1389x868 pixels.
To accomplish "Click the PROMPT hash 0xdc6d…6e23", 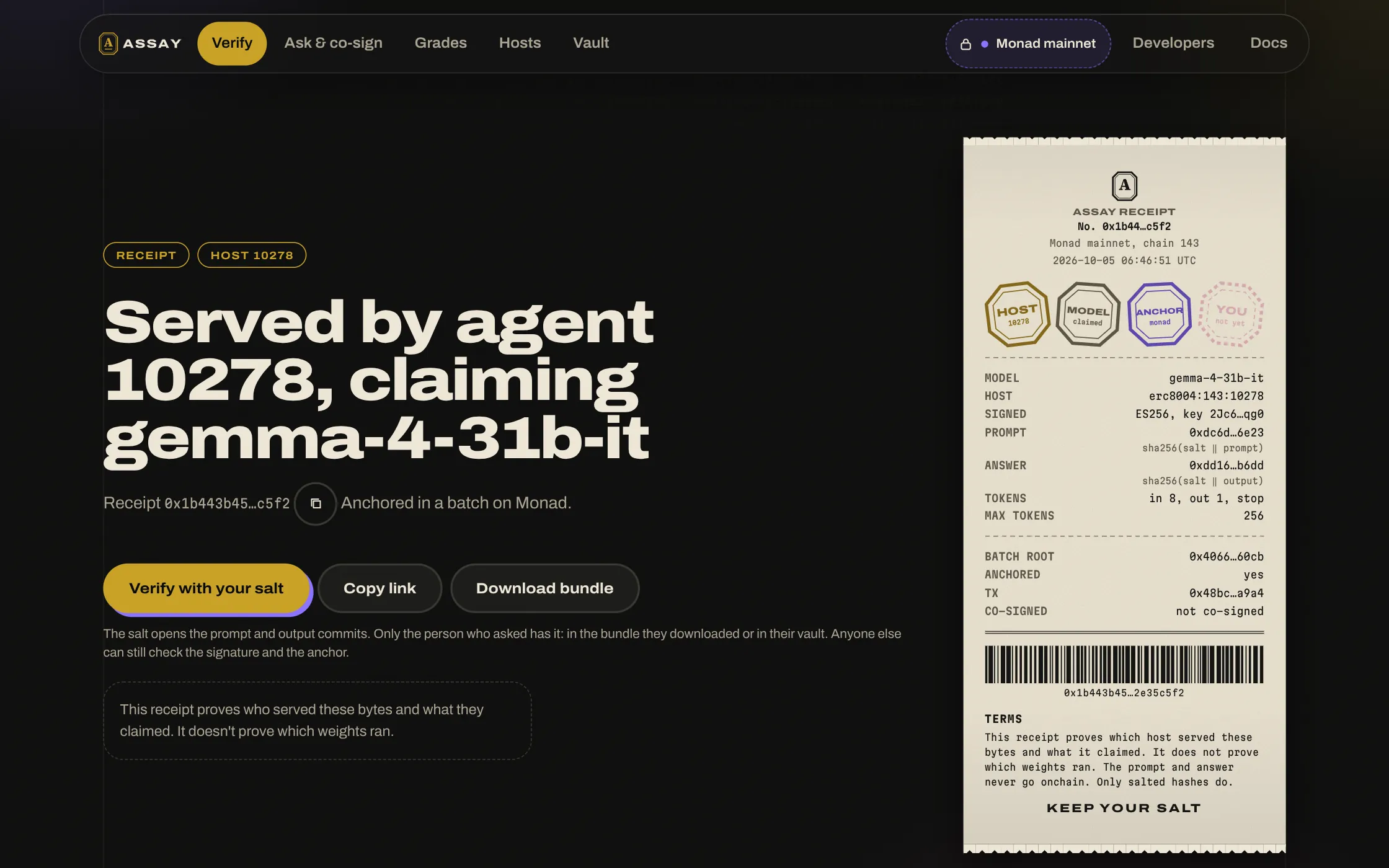I will (1226, 433).
